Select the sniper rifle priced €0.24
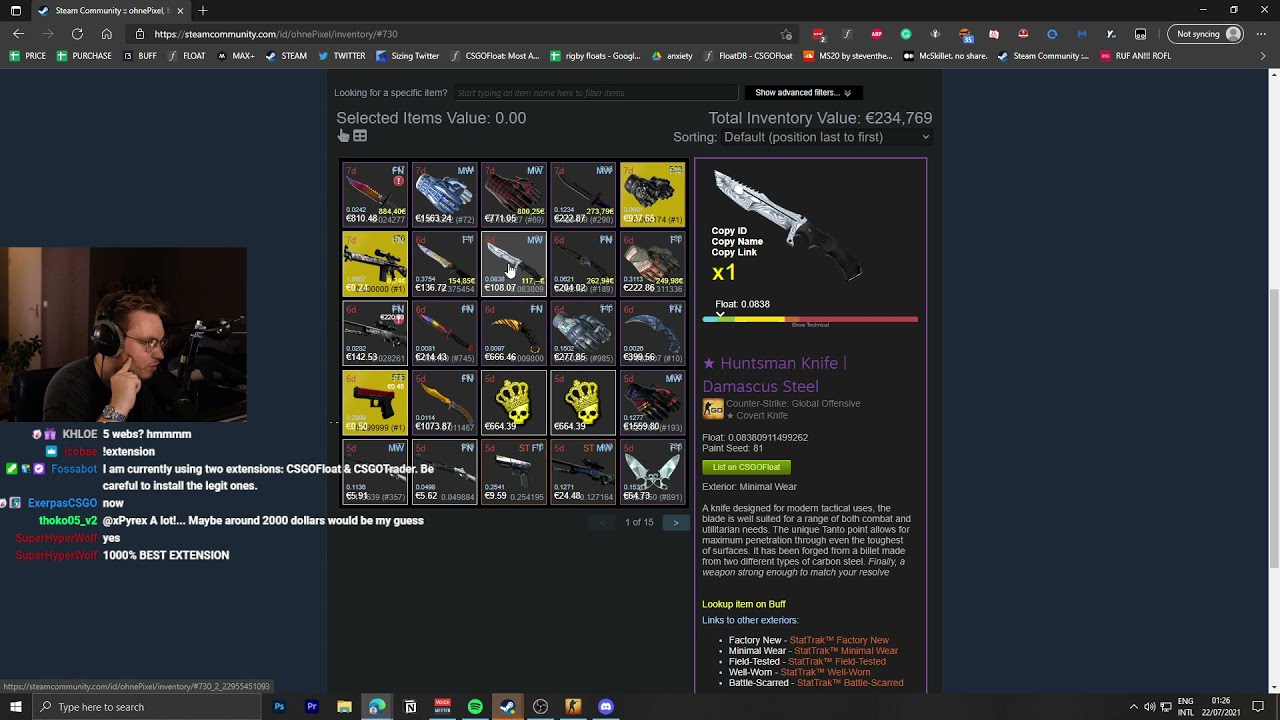This screenshot has height=720, width=1280. point(375,264)
